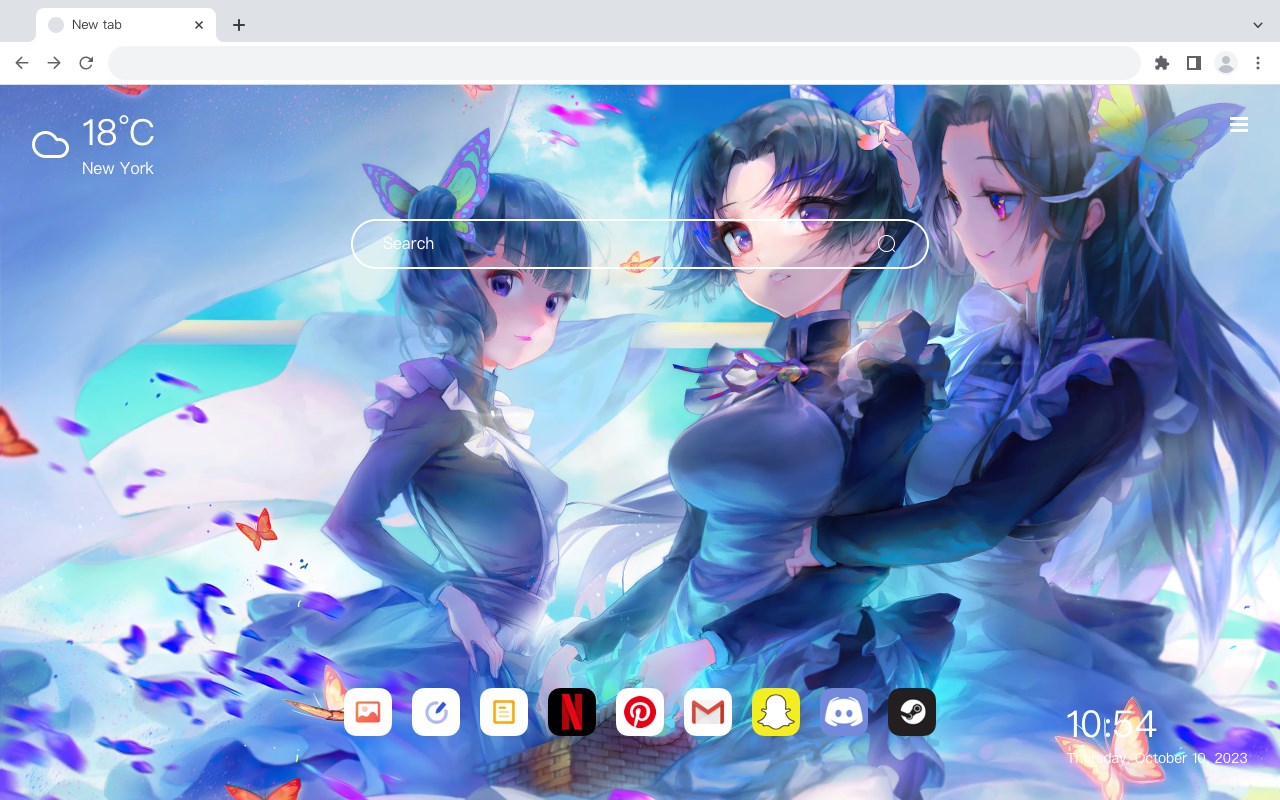Open a new tab with plus button

pos(238,25)
